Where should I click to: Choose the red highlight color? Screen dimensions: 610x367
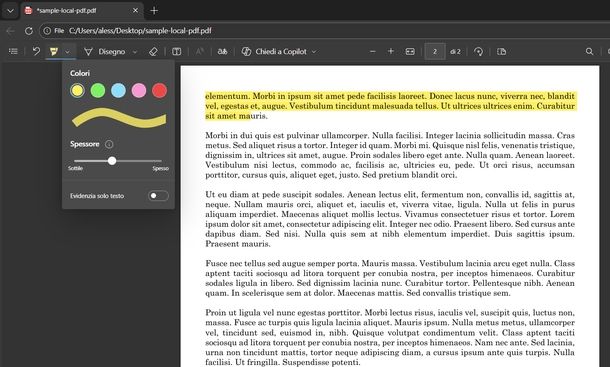pyautogui.click(x=160, y=91)
